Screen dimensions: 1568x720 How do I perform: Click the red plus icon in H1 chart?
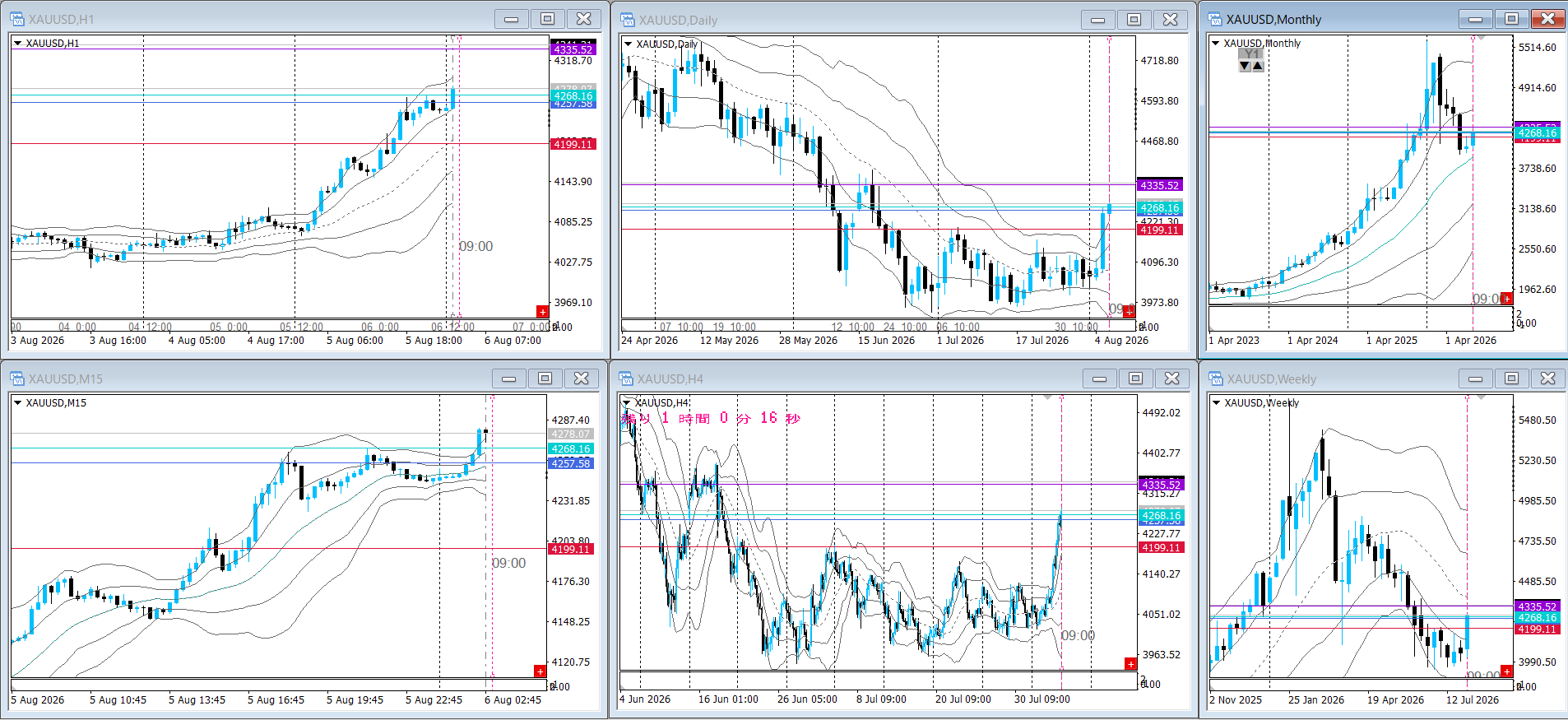pyautogui.click(x=542, y=311)
